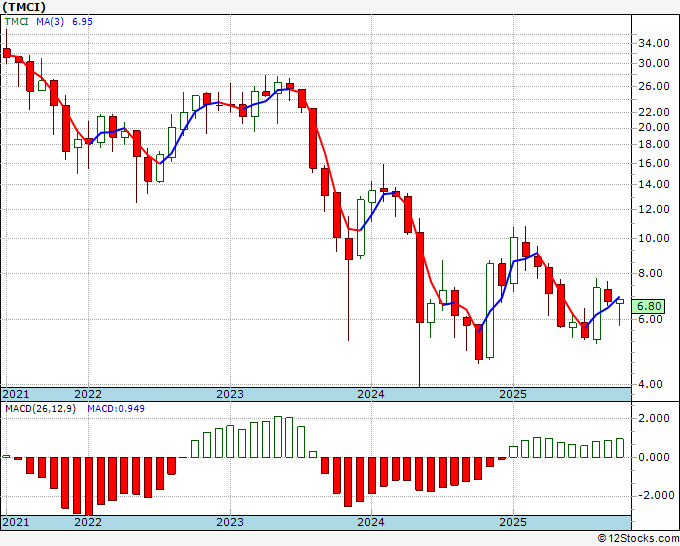Click the 20.00 price axis label

[x=654, y=128]
